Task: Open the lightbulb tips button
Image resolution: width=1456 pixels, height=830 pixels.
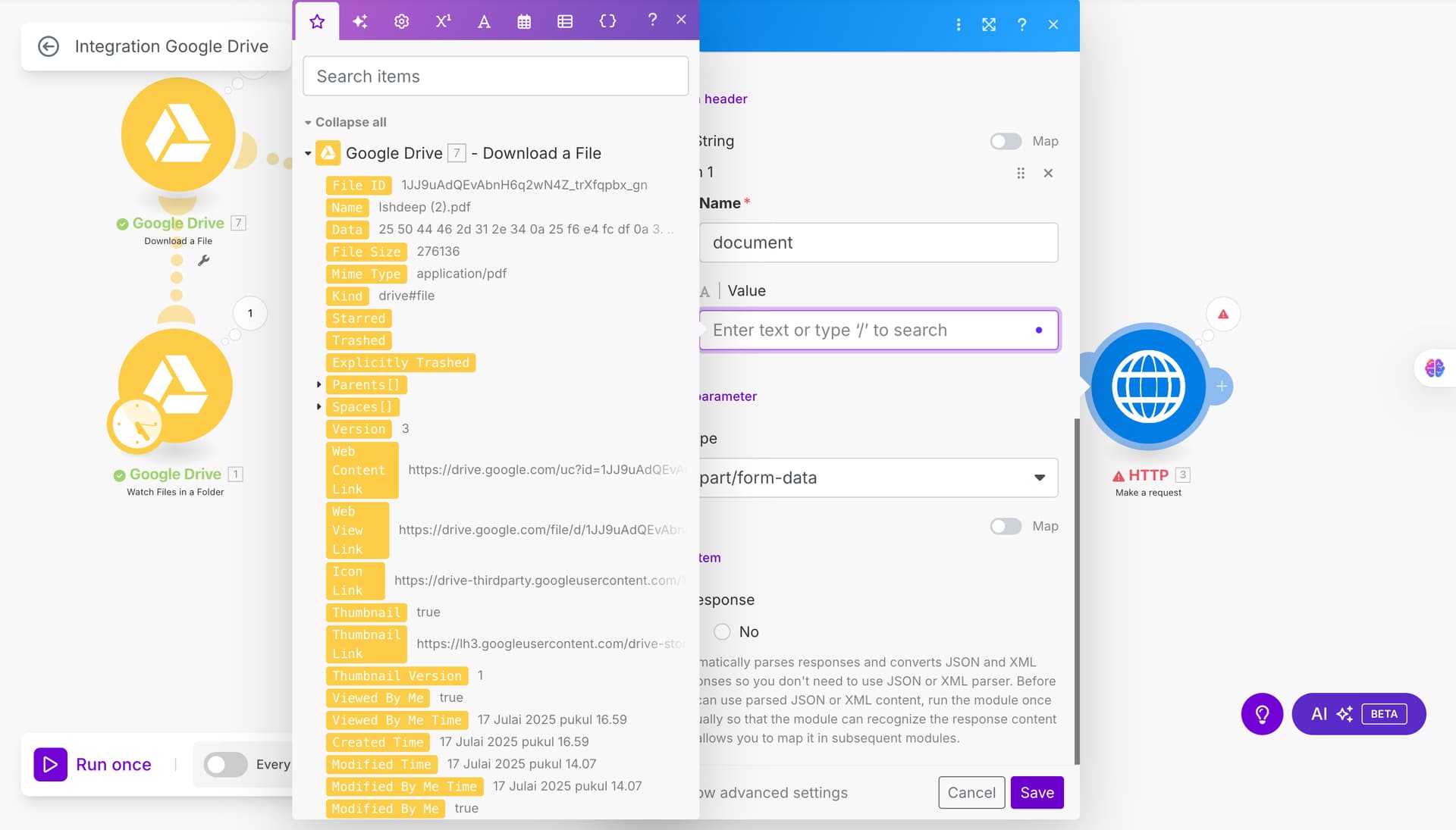Action: 1262,714
